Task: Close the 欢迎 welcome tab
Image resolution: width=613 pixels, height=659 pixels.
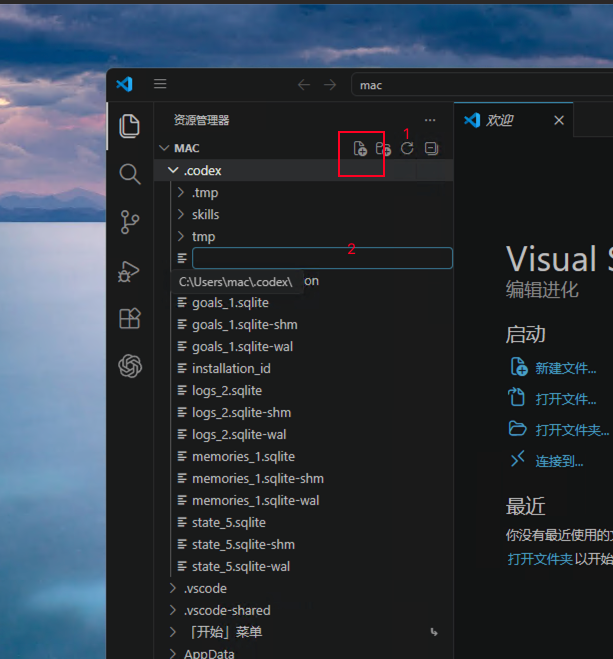Action: click(559, 121)
